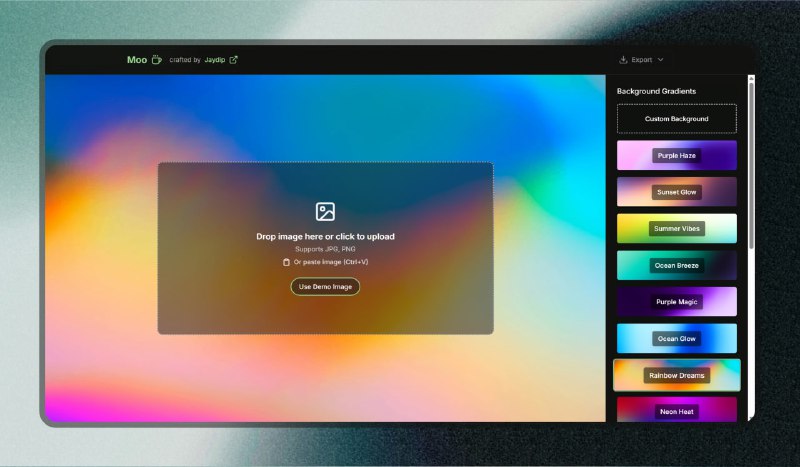The height and width of the screenshot is (467, 800).
Task: Apply the Purple Magic gradient
Action: [676, 301]
